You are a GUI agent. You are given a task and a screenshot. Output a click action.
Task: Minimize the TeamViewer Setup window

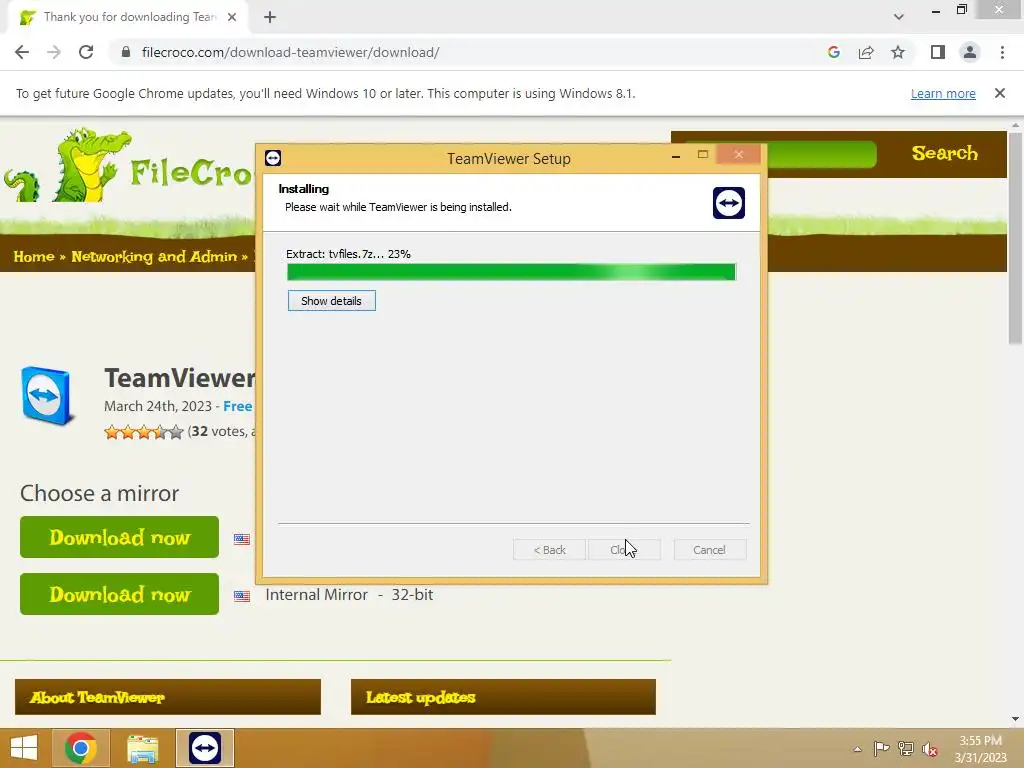[676, 156]
